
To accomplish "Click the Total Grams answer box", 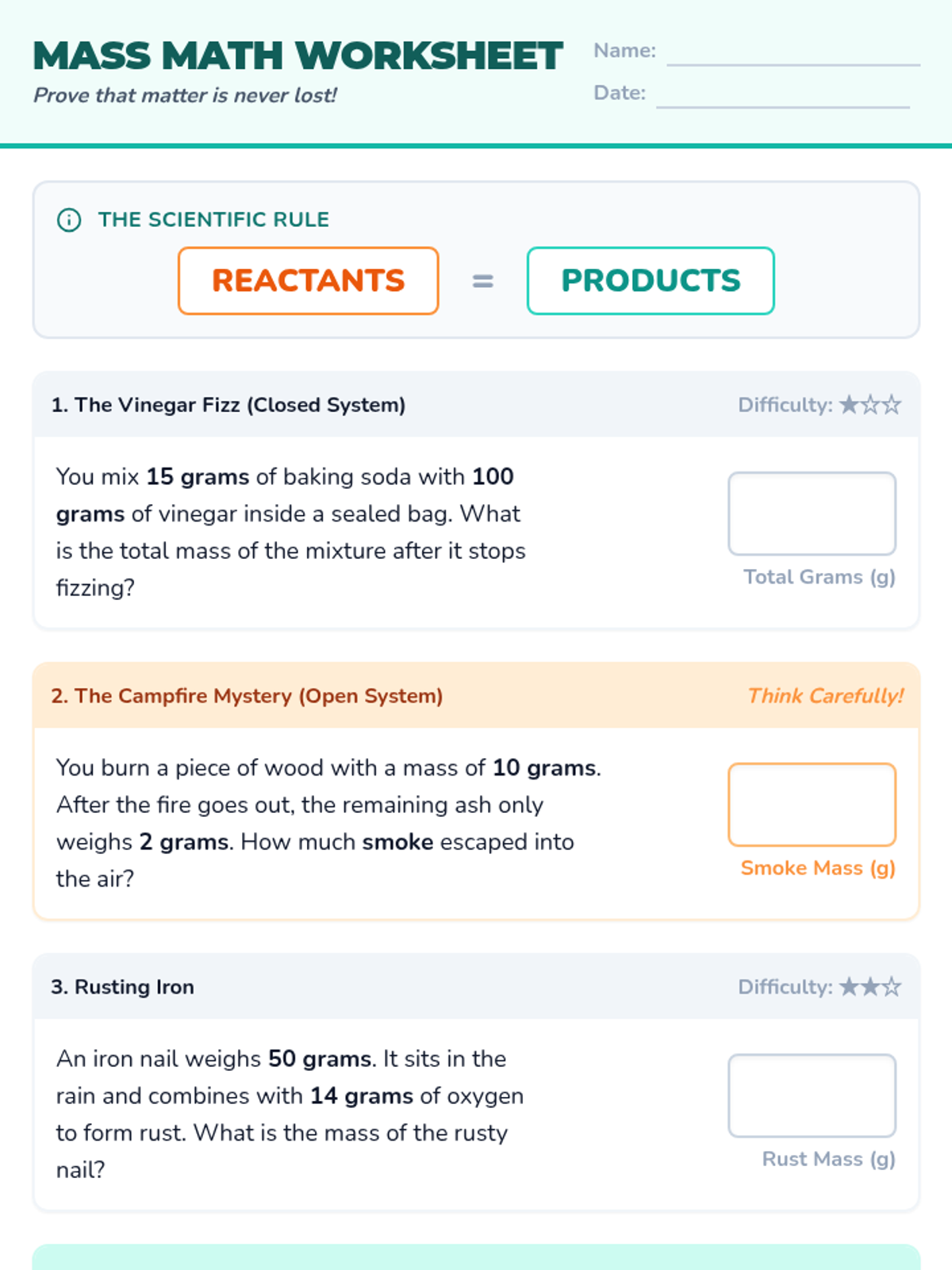I will pyautogui.click(x=812, y=514).
